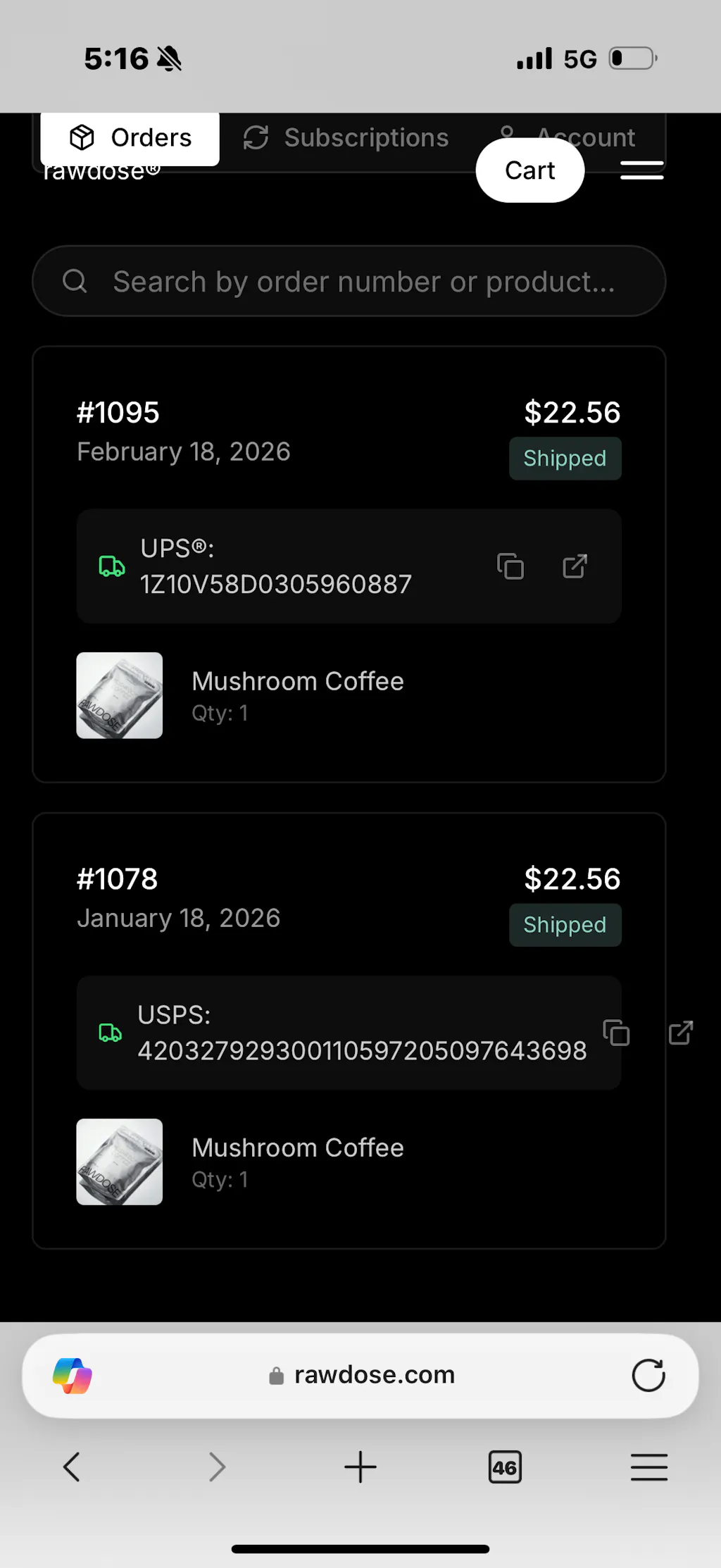Screen dimensions: 721x1568
Task: Open the Cart
Action: tap(529, 170)
